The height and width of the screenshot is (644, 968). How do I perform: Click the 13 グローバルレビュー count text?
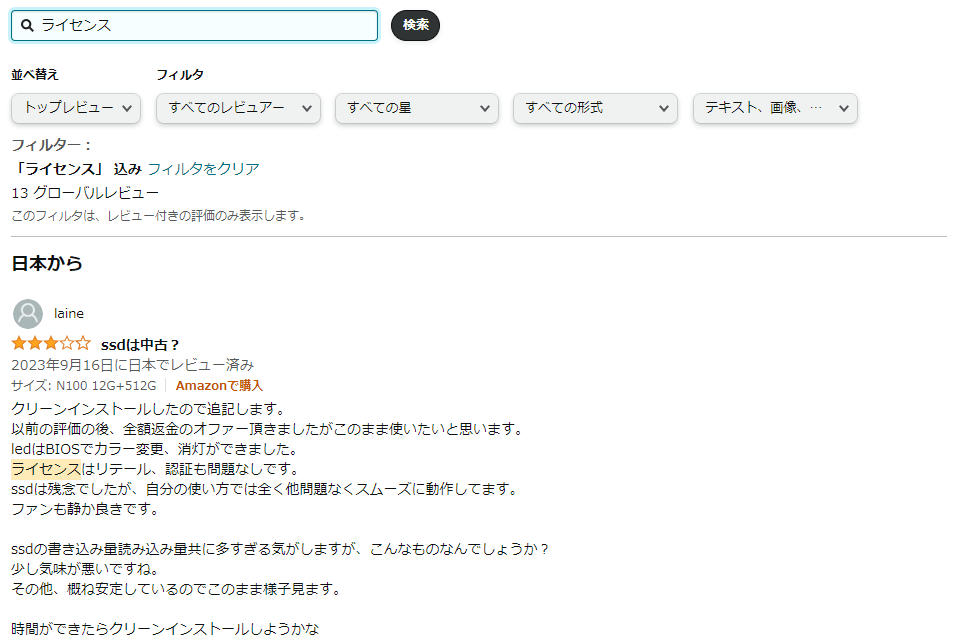click(x=85, y=192)
